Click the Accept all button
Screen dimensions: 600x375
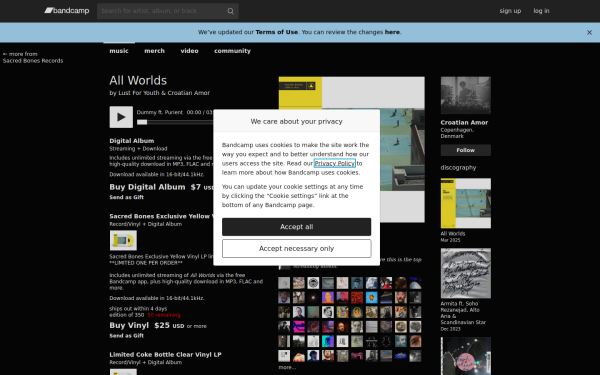[297, 227]
